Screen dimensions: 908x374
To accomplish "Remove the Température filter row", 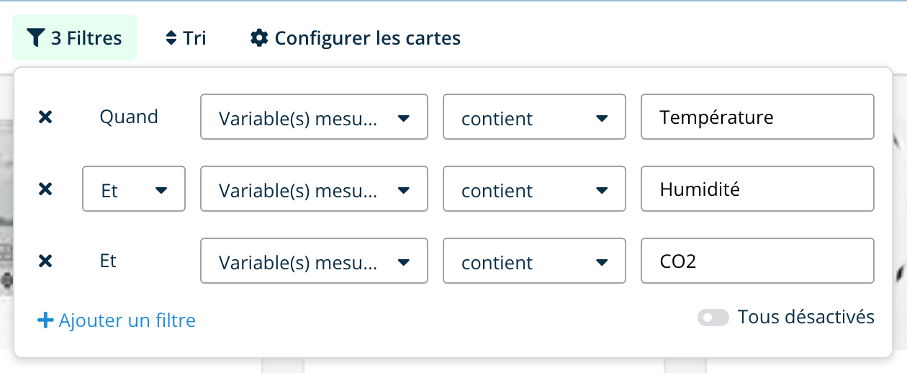I will tap(45, 117).
